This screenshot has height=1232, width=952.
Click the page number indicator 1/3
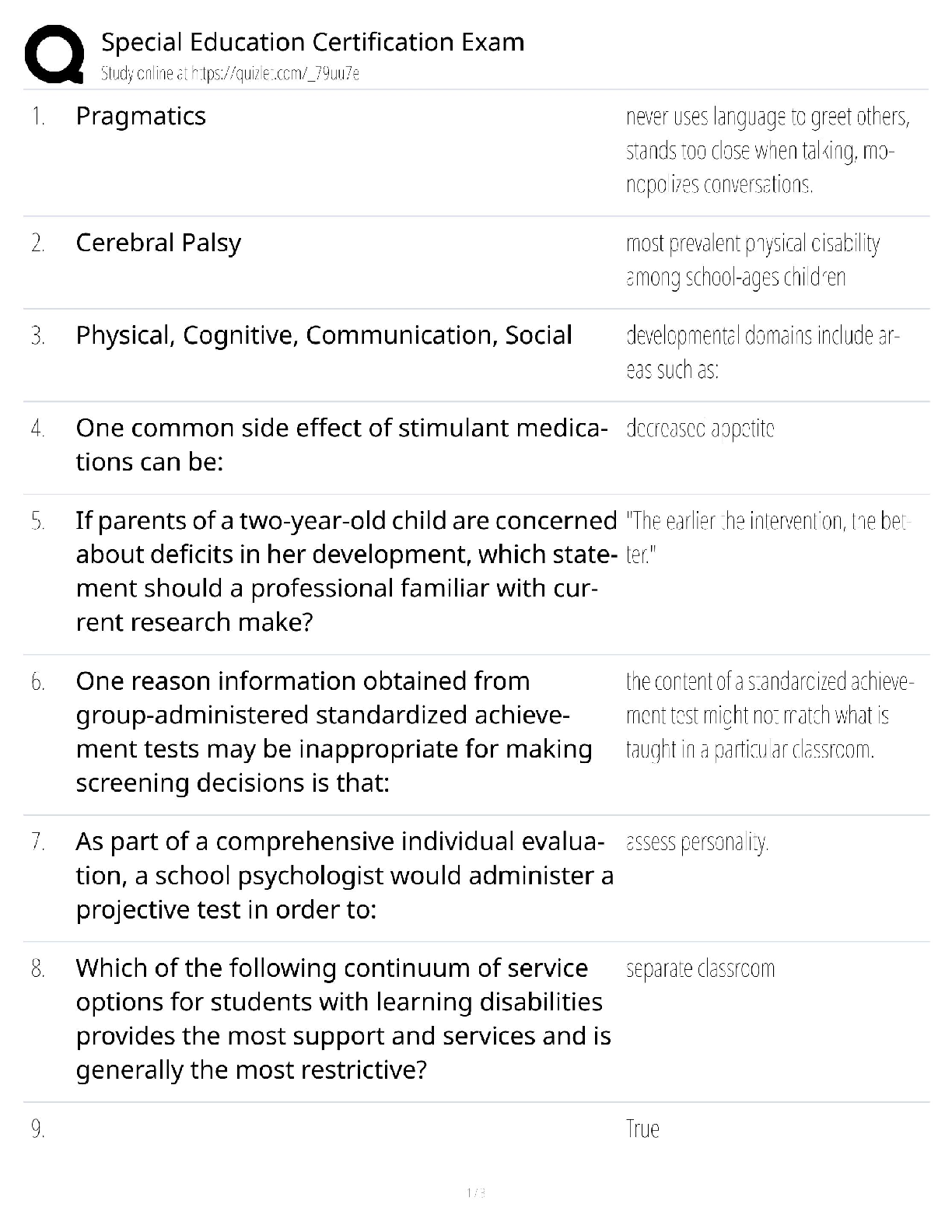click(x=476, y=1193)
